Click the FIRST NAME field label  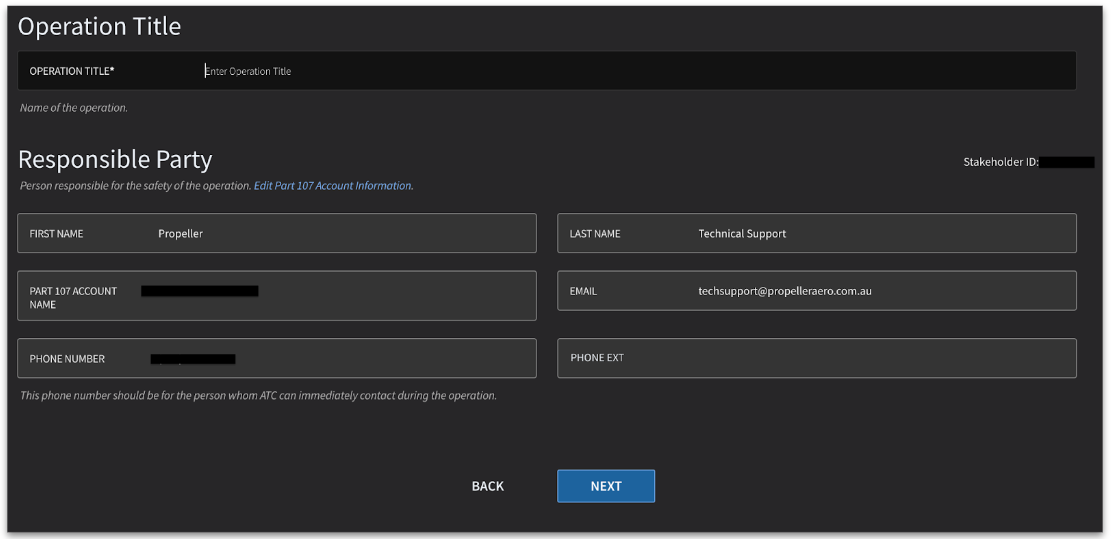(57, 234)
